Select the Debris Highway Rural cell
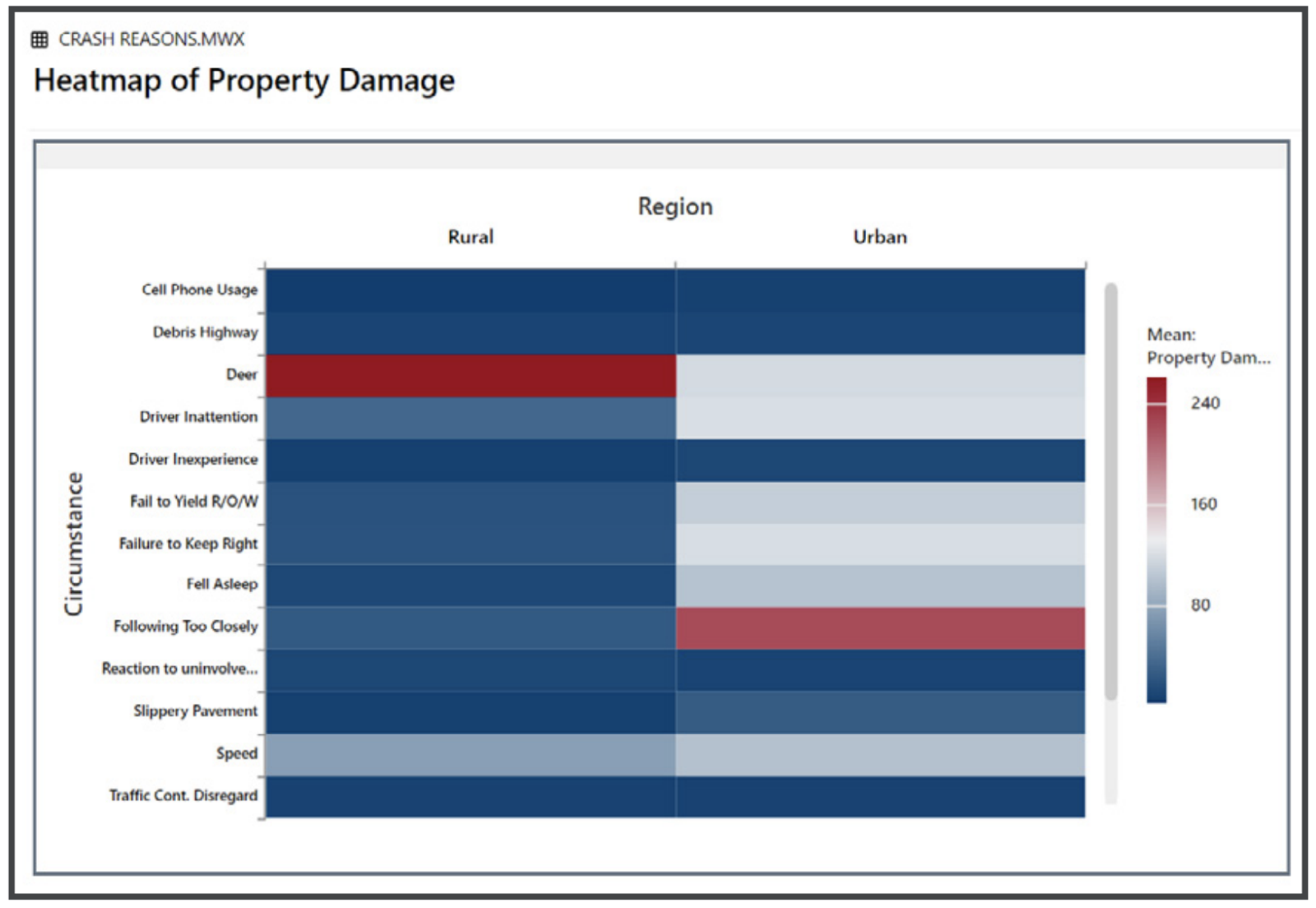The height and width of the screenshot is (908, 1316). [470, 333]
